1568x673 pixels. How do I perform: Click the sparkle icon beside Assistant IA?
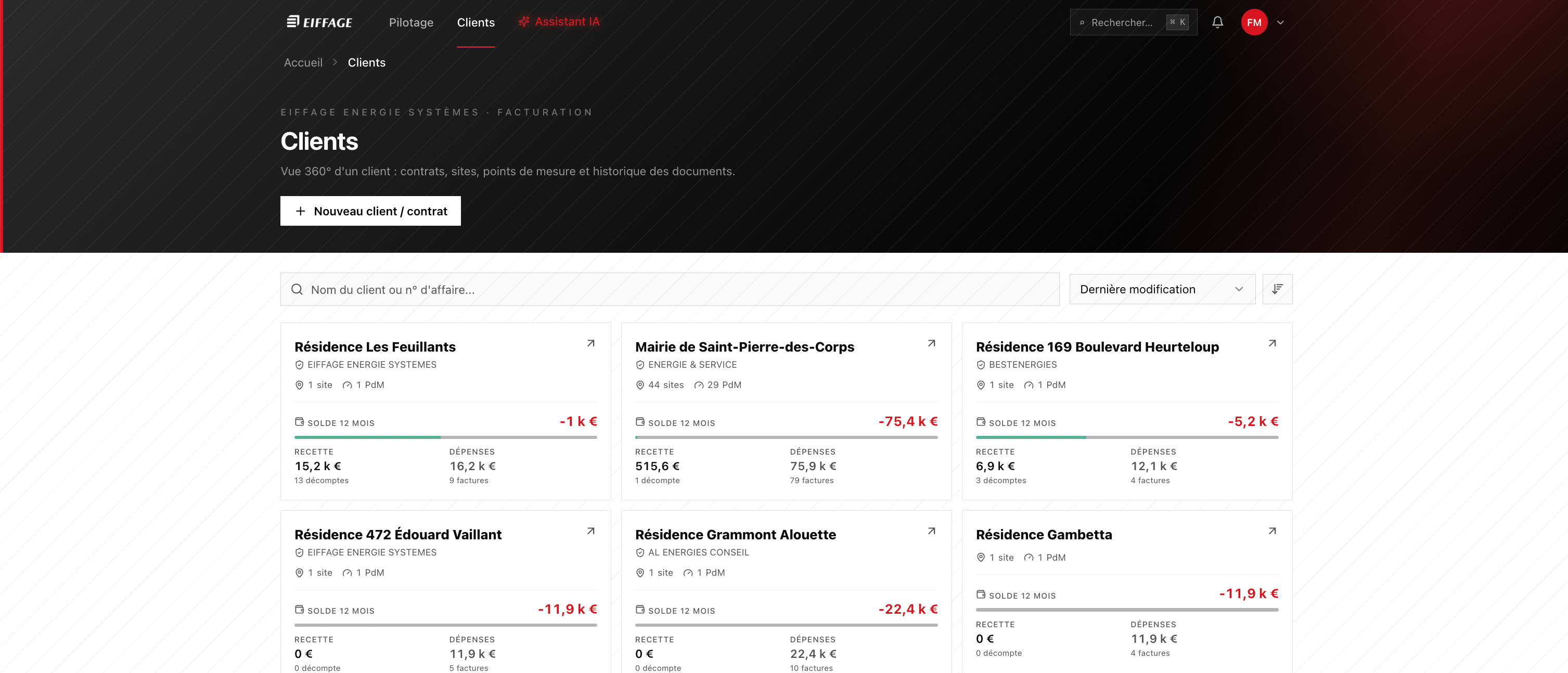(523, 22)
